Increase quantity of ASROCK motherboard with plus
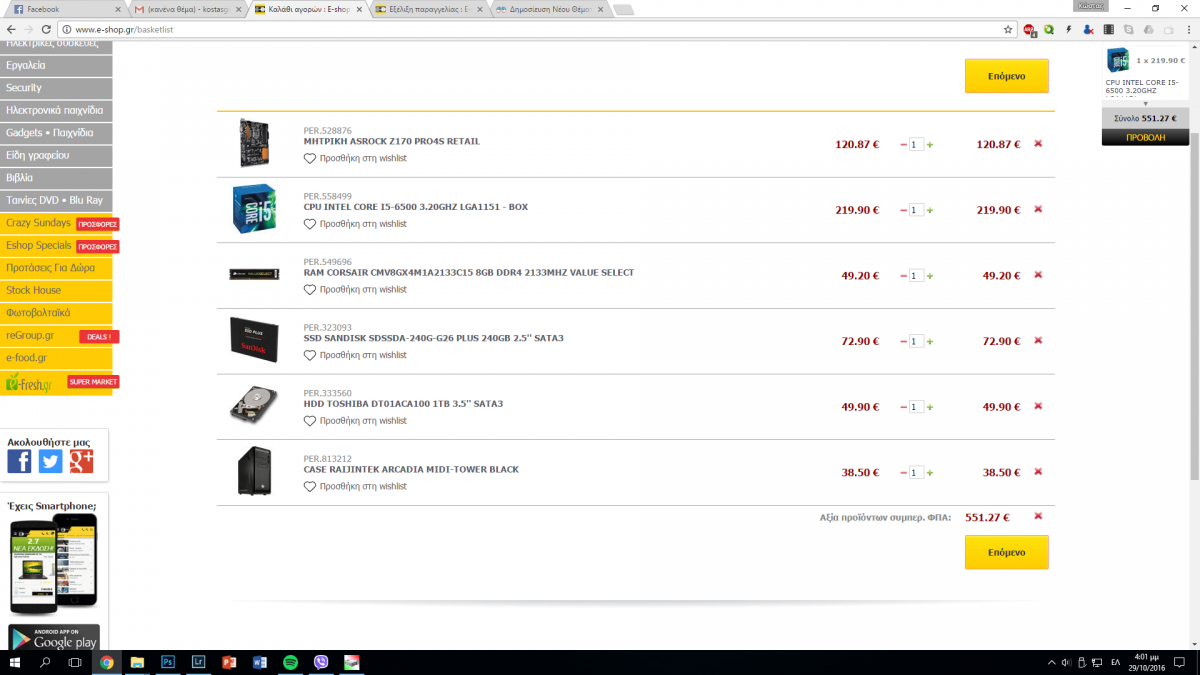The height and width of the screenshot is (675, 1200). click(930, 145)
